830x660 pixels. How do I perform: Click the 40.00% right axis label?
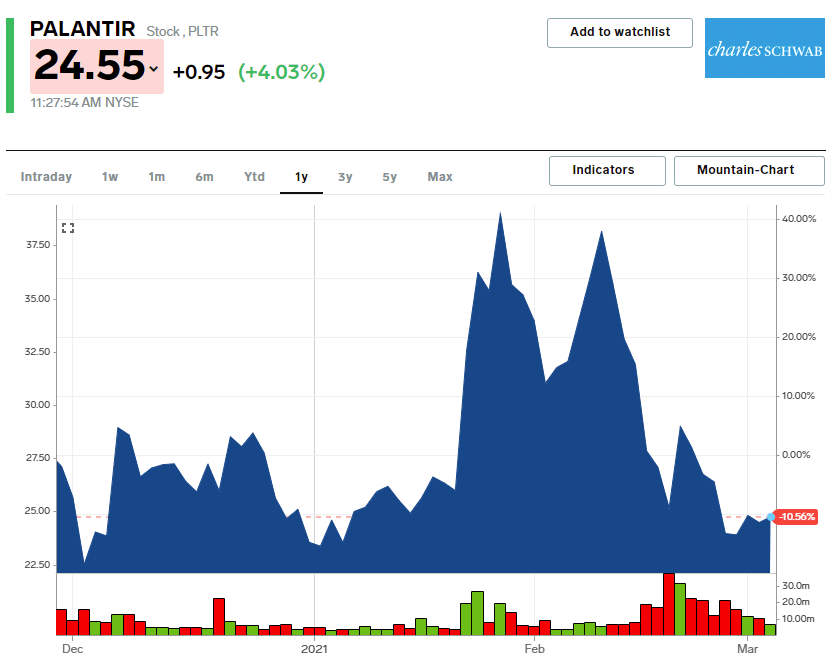click(x=799, y=219)
